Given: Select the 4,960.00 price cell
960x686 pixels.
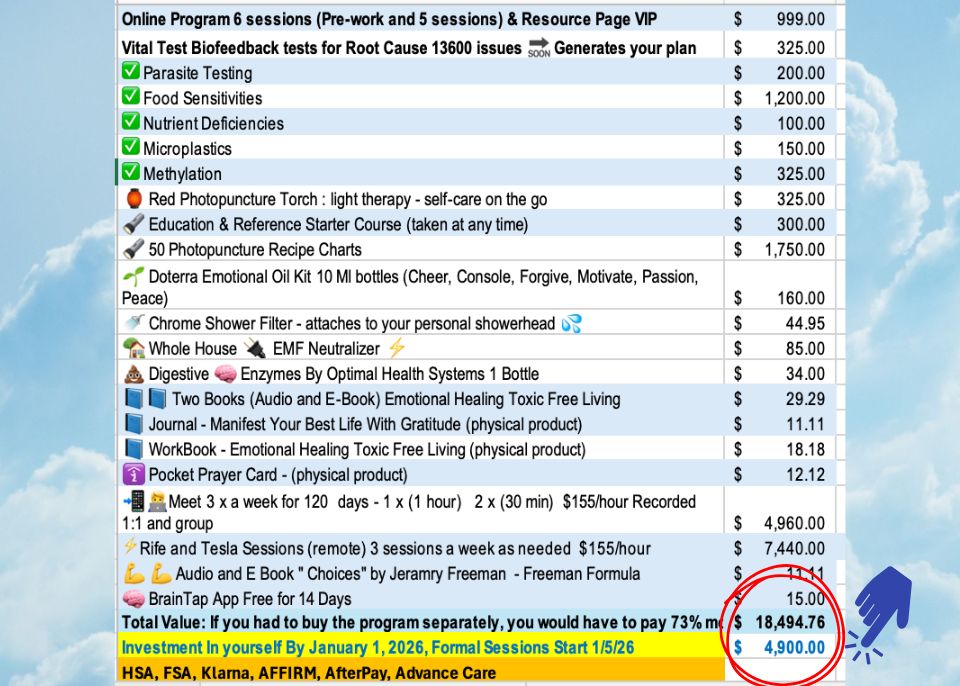Looking at the screenshot, I should [794, 523].
